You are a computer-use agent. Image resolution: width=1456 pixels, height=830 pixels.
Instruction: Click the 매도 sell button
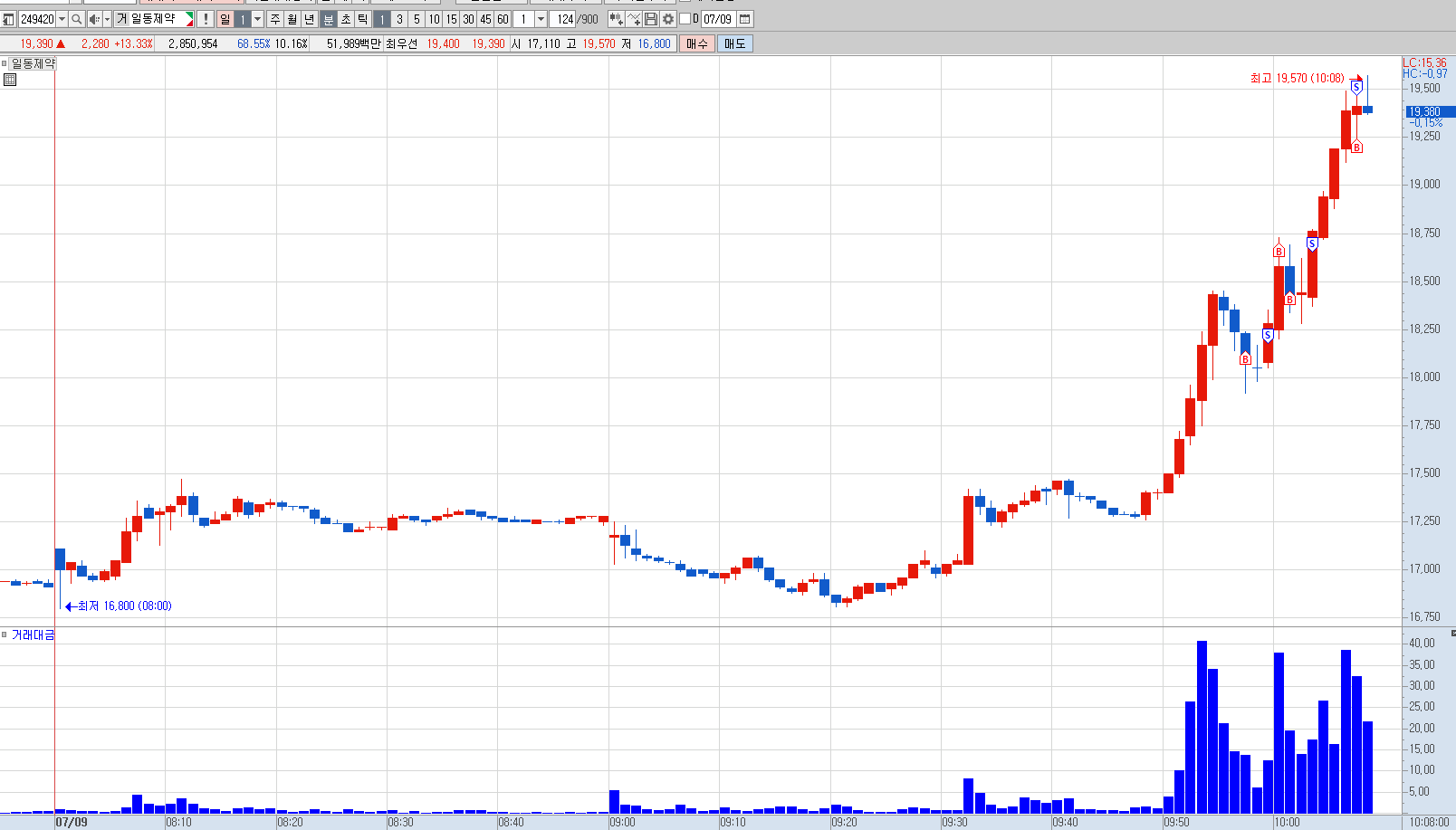coord(734,43)
